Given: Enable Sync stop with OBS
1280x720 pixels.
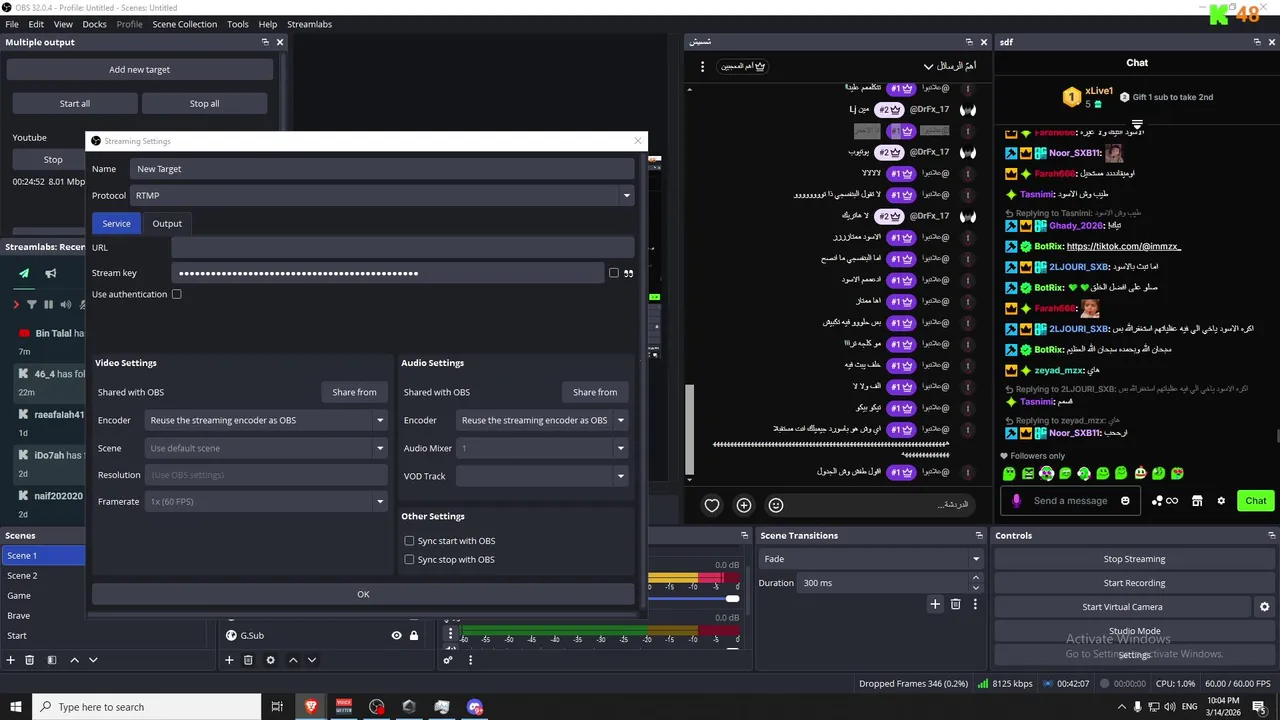Looking at the screenshot, I should coord(409,560).
